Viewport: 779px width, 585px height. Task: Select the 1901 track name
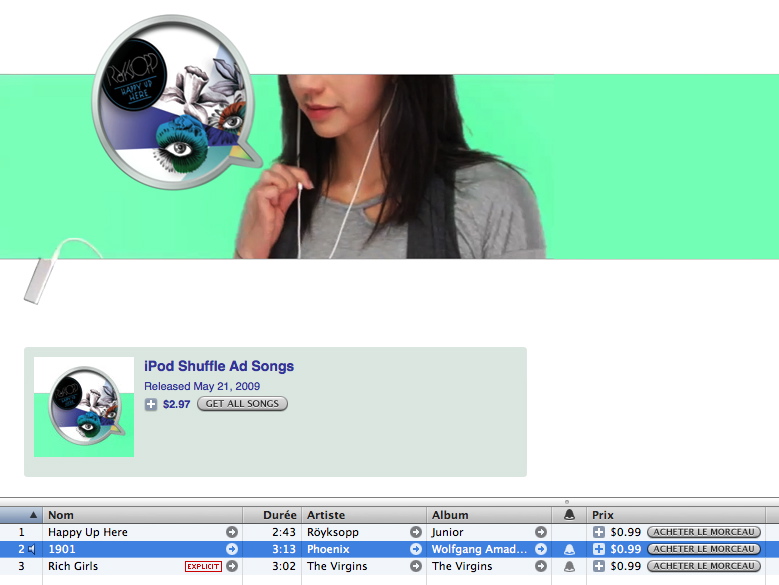point(62,549)
